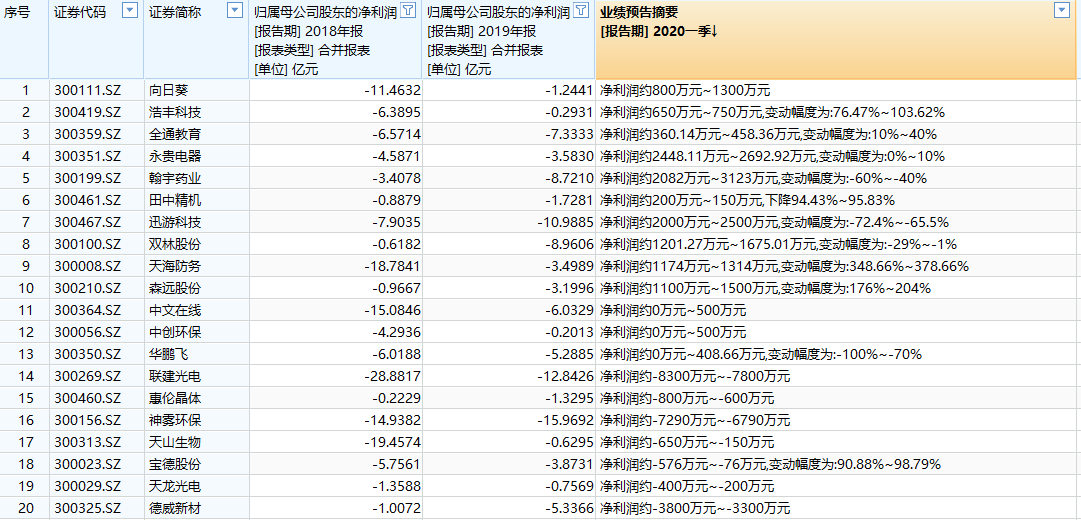This screenshot has height=520, width=1081.
Task: Click 2019 profit value -10.9885
Action: tap(565, 222)
